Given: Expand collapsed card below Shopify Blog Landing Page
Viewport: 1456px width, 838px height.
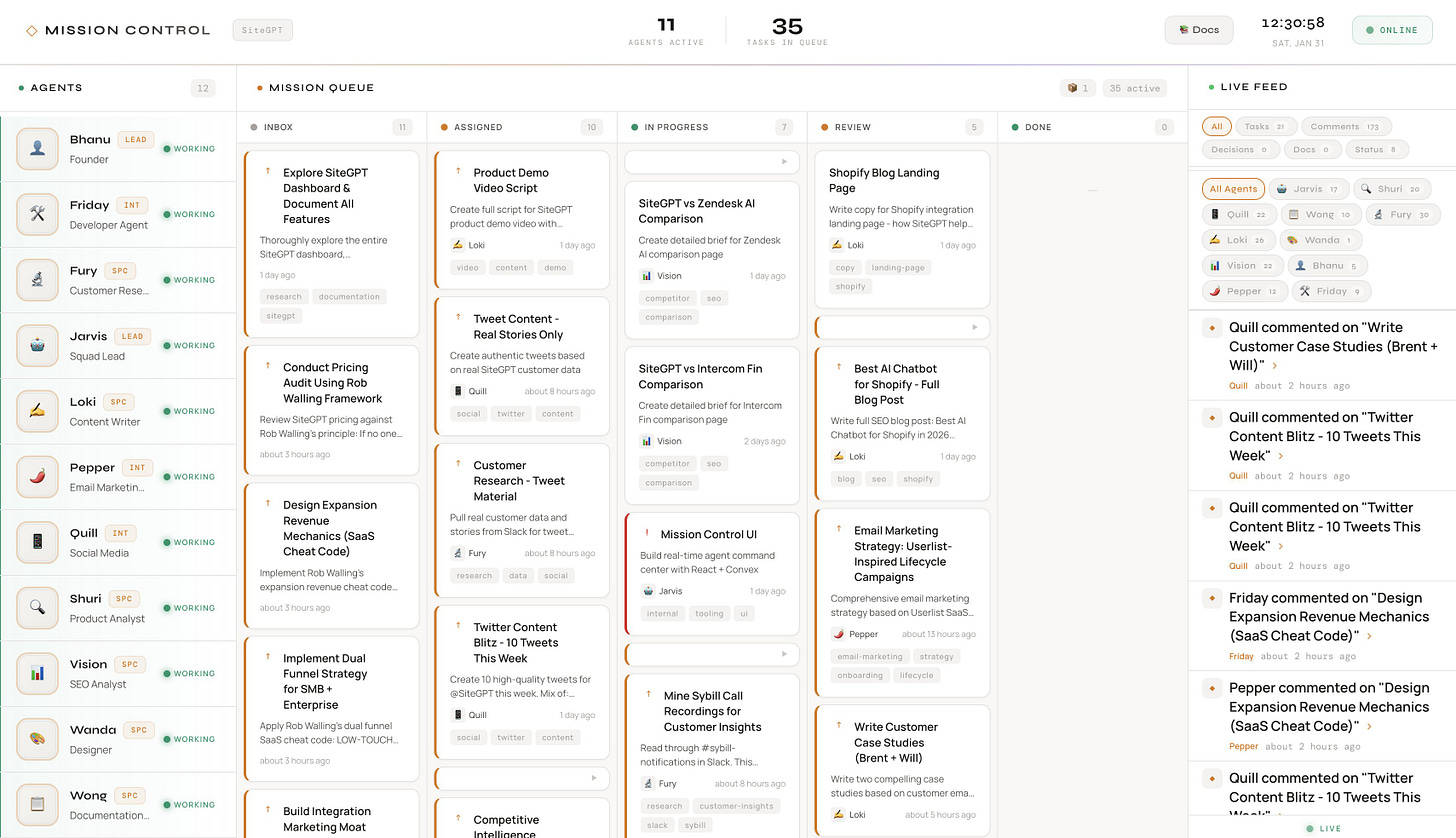Looking at the screenshot, I should pyautogui.click(x=903, y=327).
